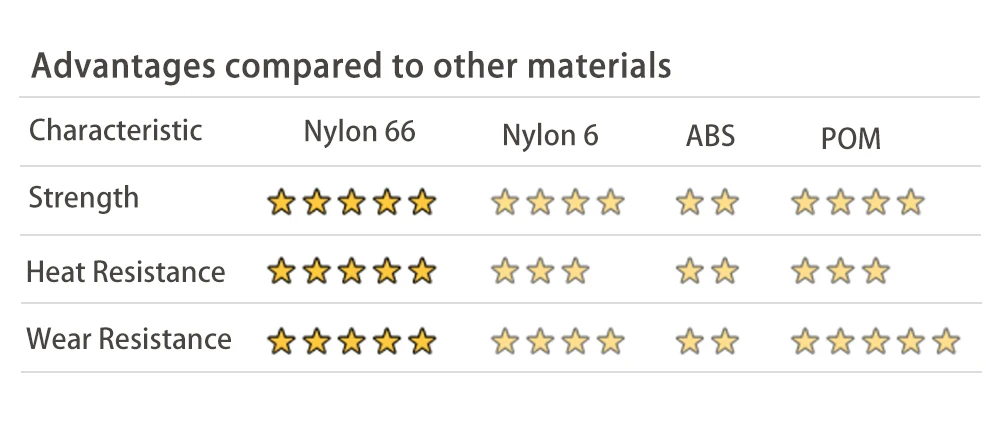Screen dimensions: 1000x424
Task: Click the fourth star in Nylon 6 Wear Resistance row
Action: point(611,341)
